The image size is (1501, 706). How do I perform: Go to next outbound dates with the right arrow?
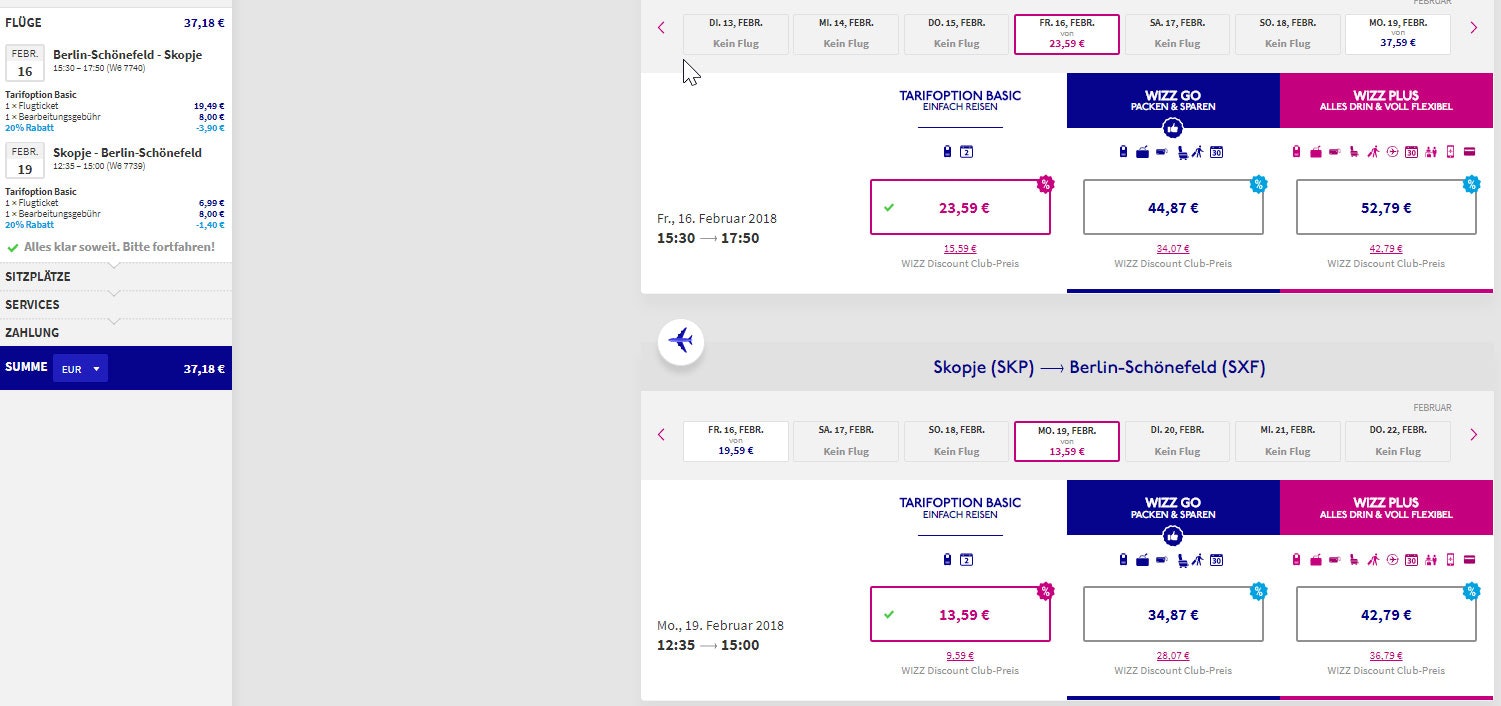pos(1473,28)
